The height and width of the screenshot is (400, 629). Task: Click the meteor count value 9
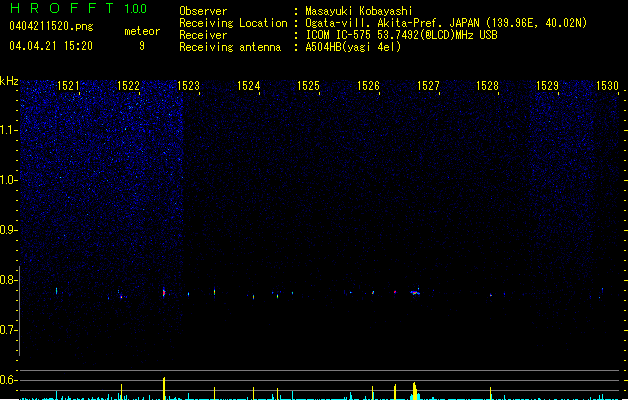coord(142,46)
